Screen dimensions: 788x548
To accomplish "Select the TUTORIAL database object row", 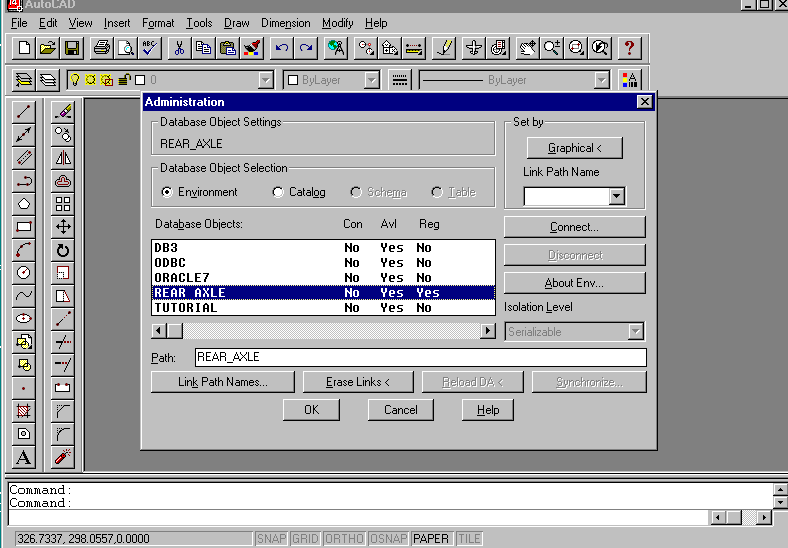I will coord(323,308).
